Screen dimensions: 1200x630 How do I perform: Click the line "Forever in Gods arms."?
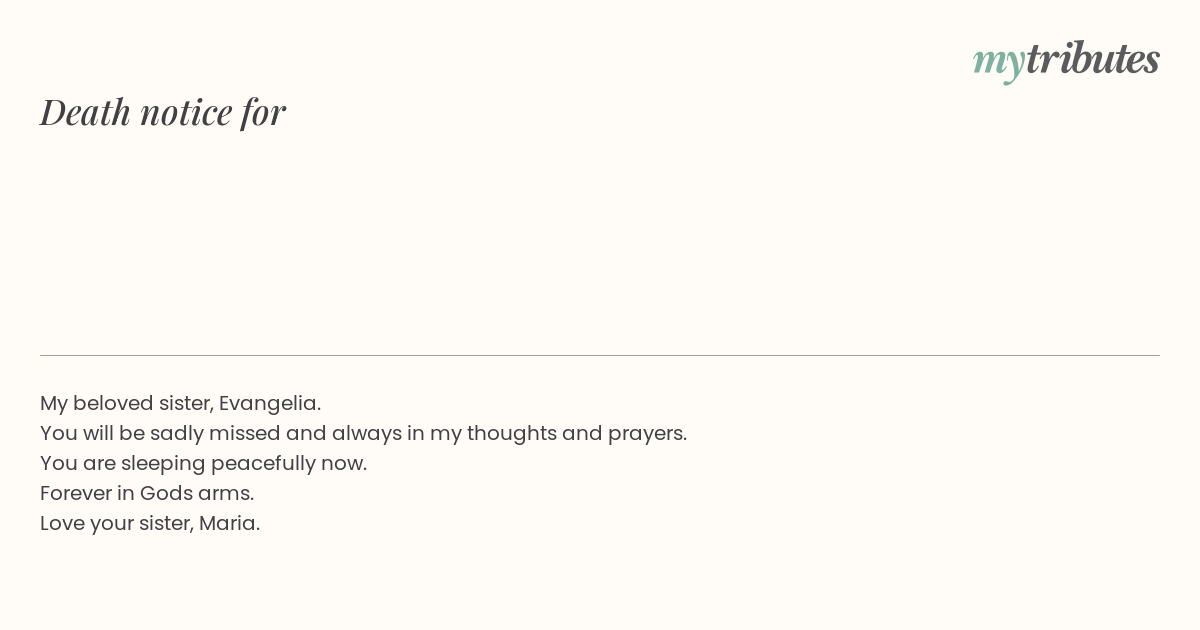click(147, 493)
